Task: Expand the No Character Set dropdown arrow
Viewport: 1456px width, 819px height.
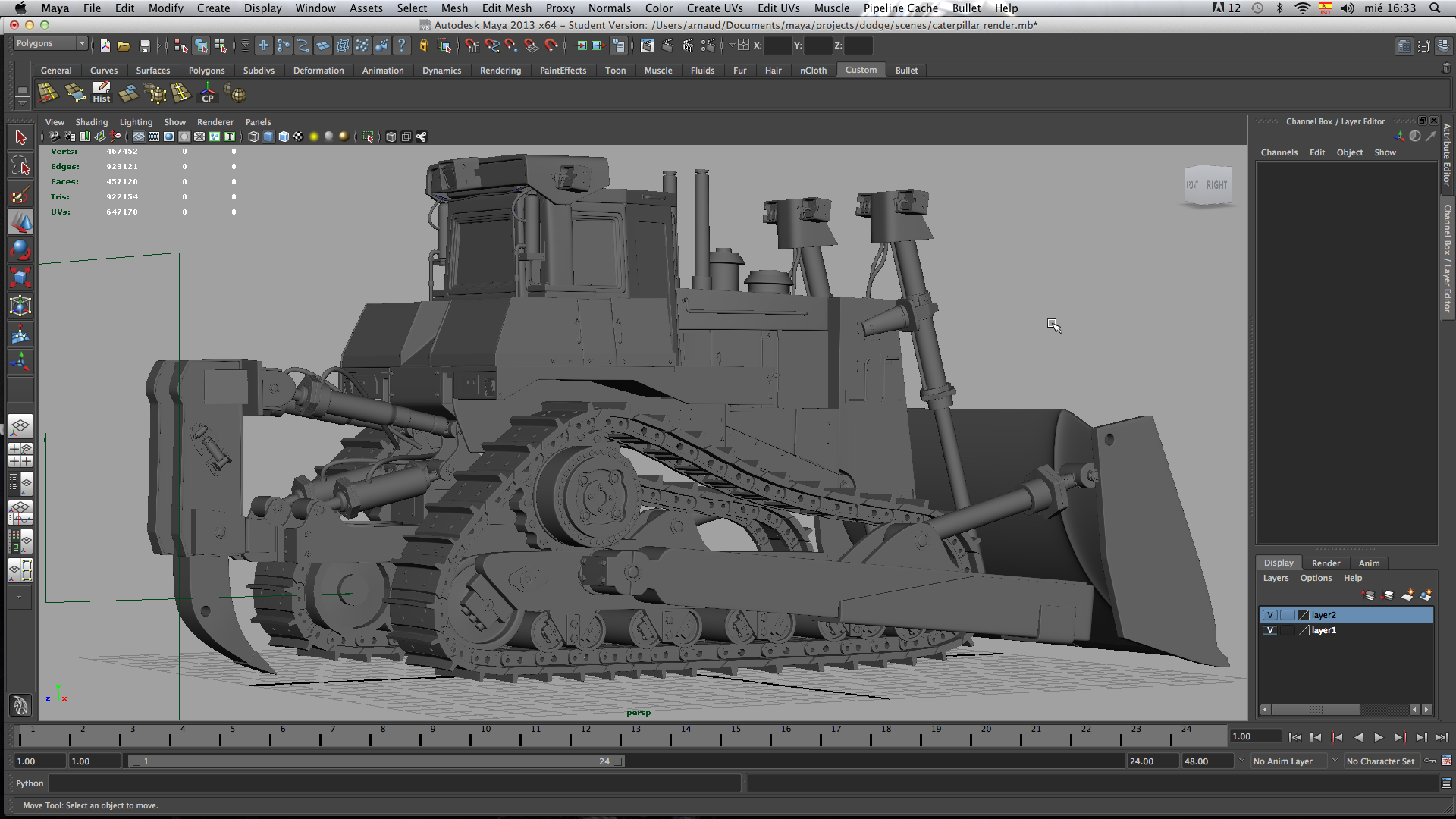Action: (x=1335, y=760)
